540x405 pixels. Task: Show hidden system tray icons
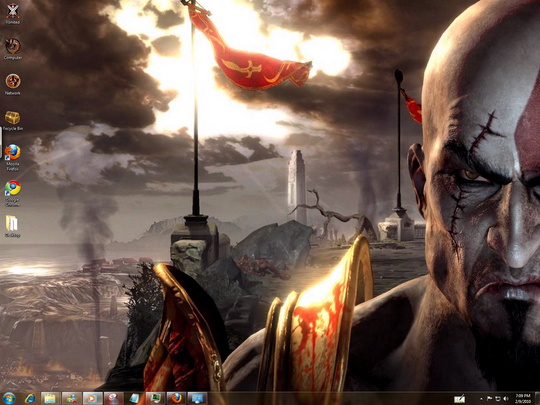481,399
